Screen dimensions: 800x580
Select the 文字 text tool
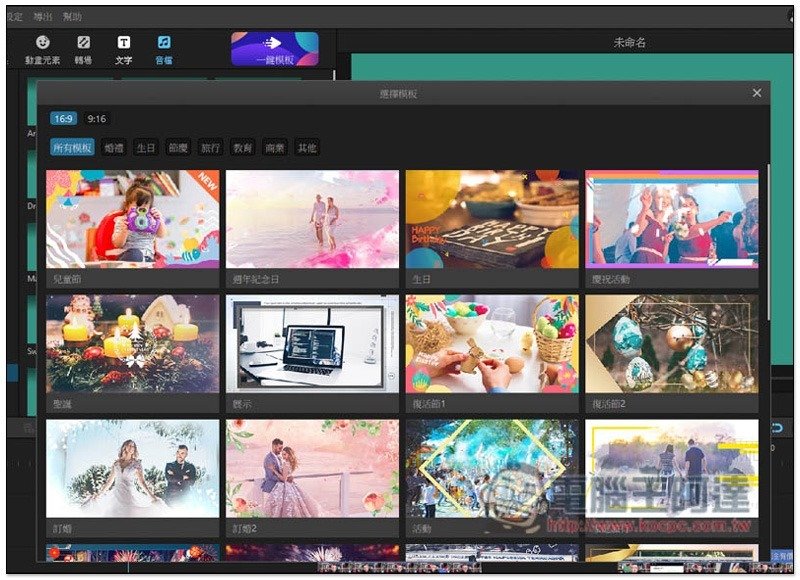124,49
